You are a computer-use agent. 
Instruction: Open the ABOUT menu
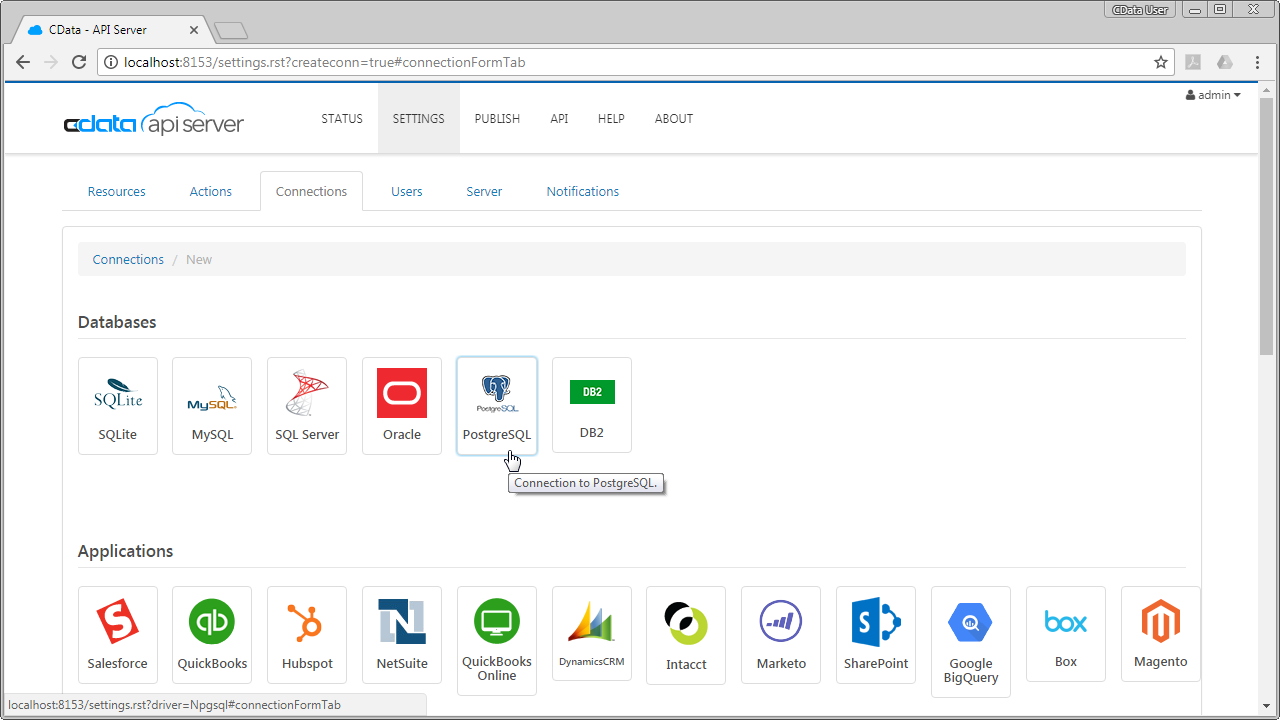click(674, 118)
